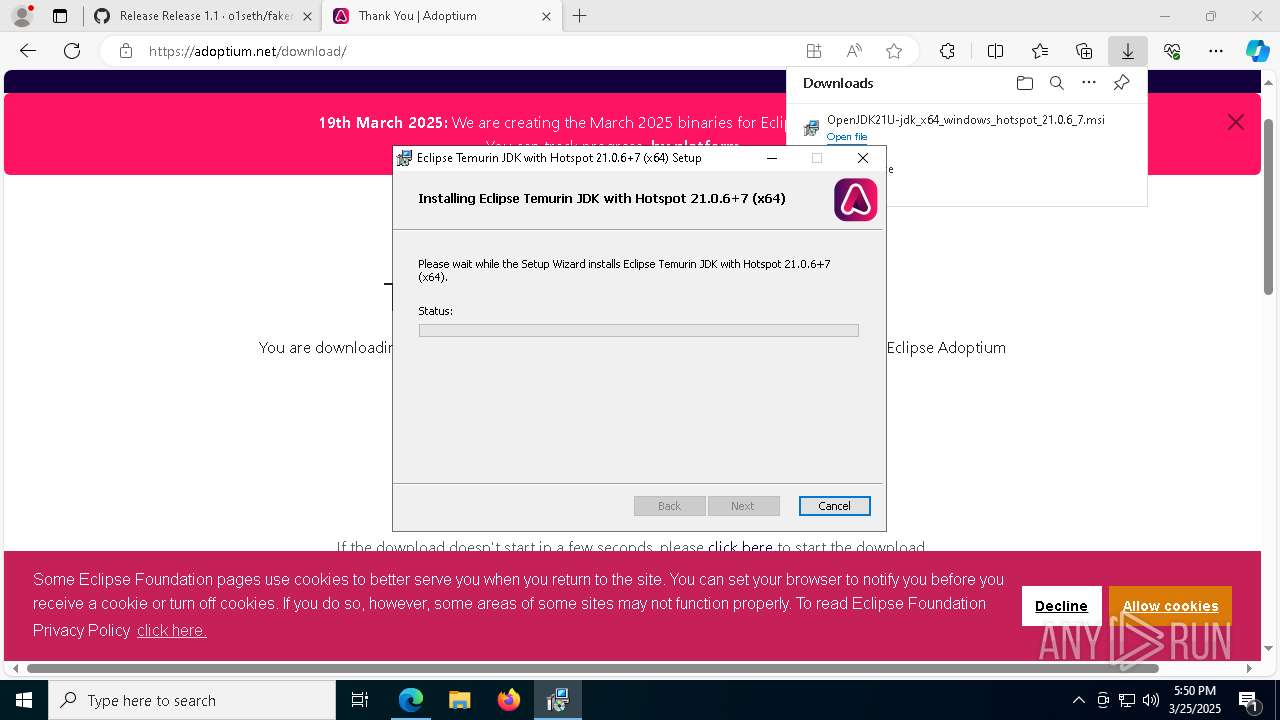Open the tab actions menu icon
This screenshot has height=720, width=1280.
[60, 16]
